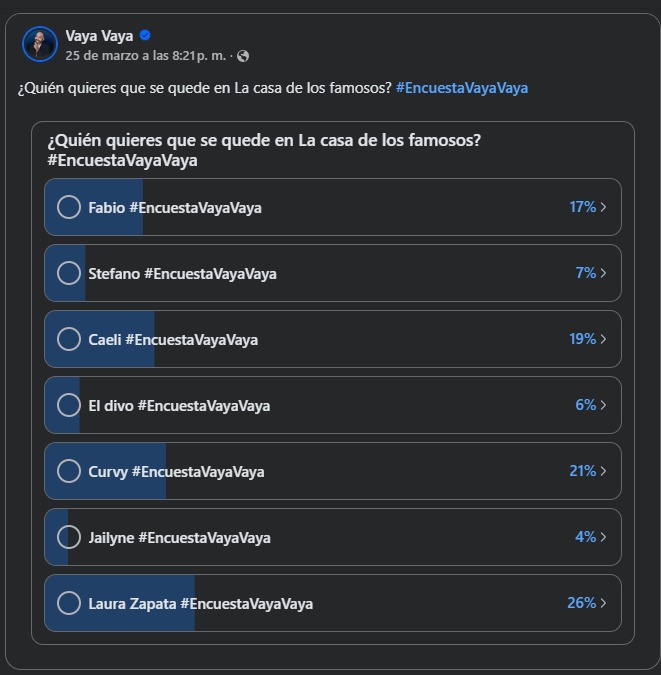Click the blue verified badge icon

click(145, 36)
